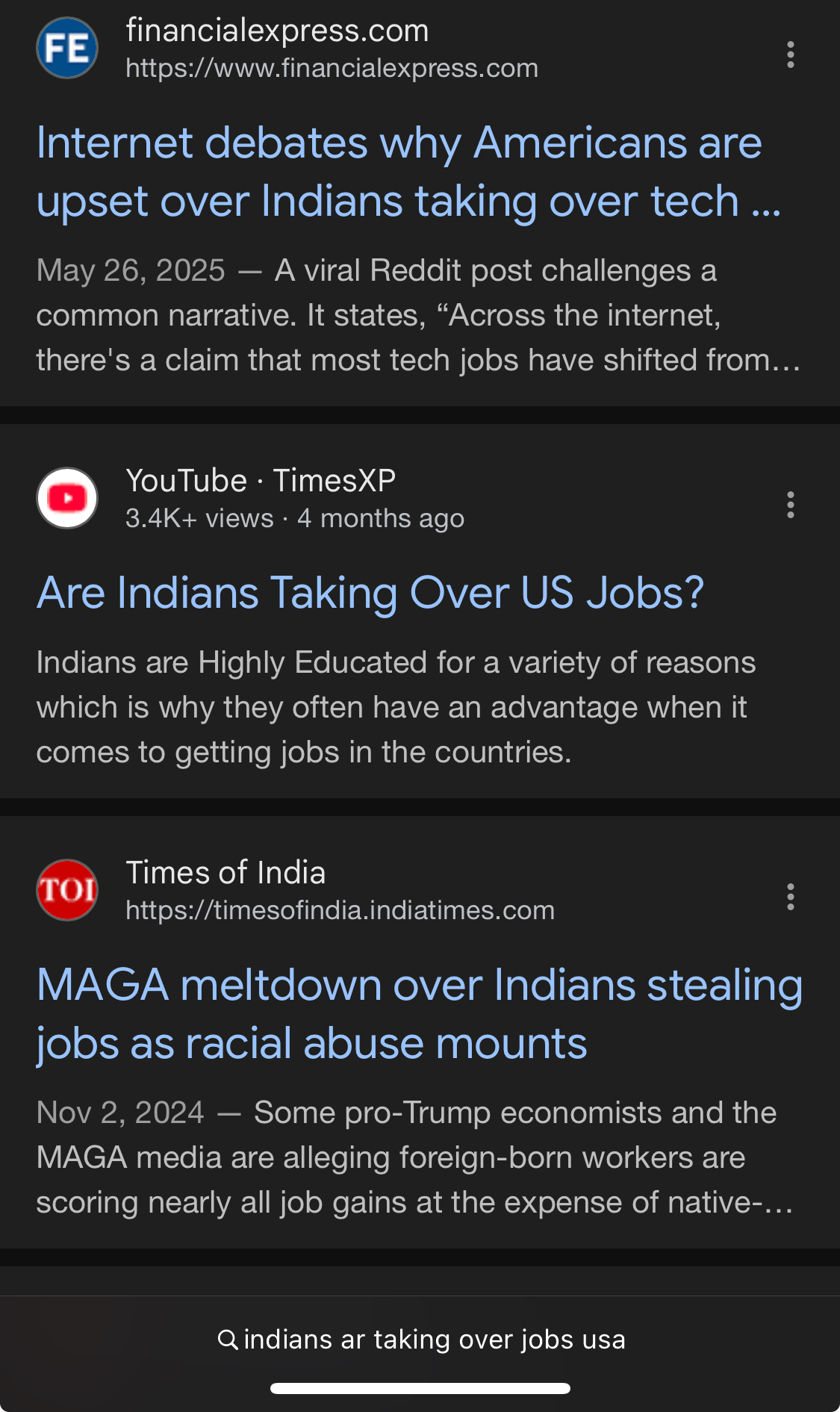Tap the 'indians ar taking over jobs usa' search field
This screenshot has height=1412, width=840.
tap(434, 1339)
